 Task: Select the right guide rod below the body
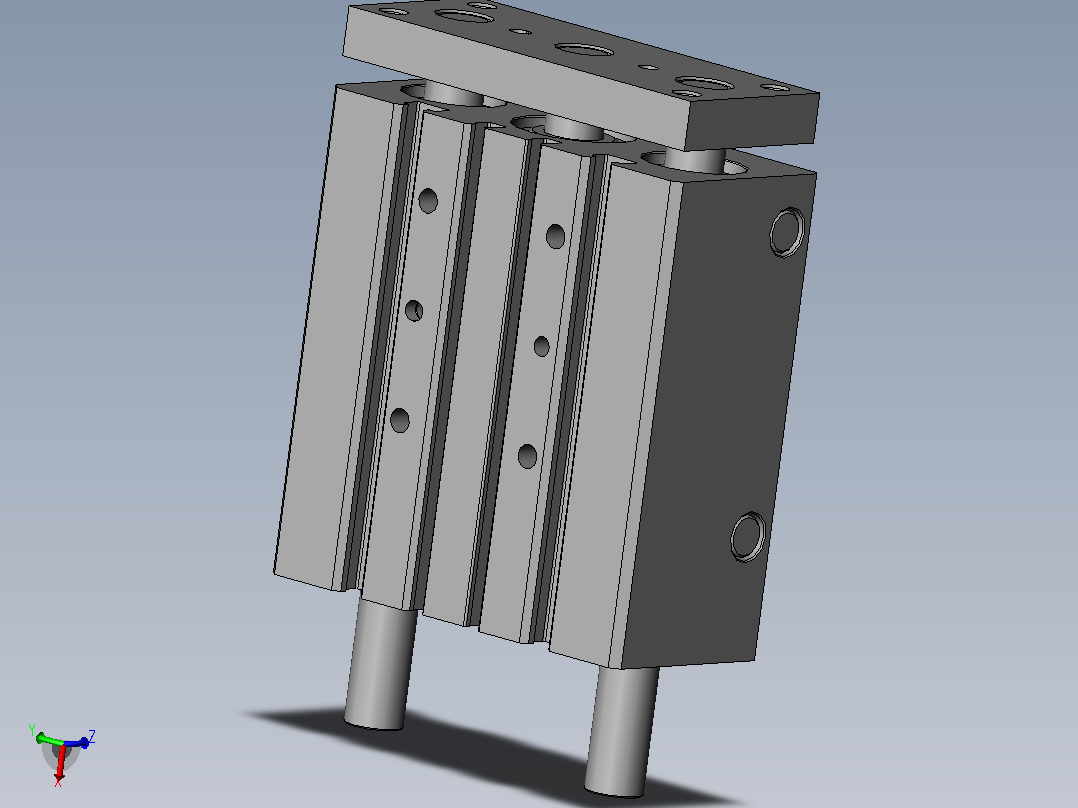click(x=621, y=732)
